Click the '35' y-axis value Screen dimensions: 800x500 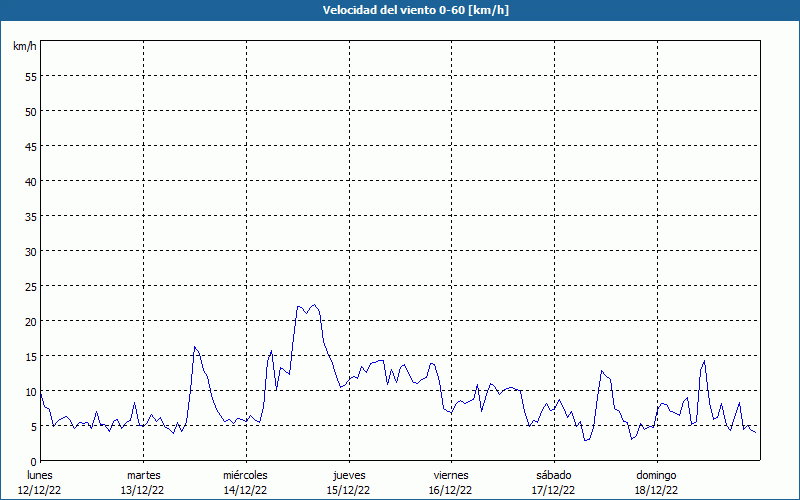tap(31, 216)
